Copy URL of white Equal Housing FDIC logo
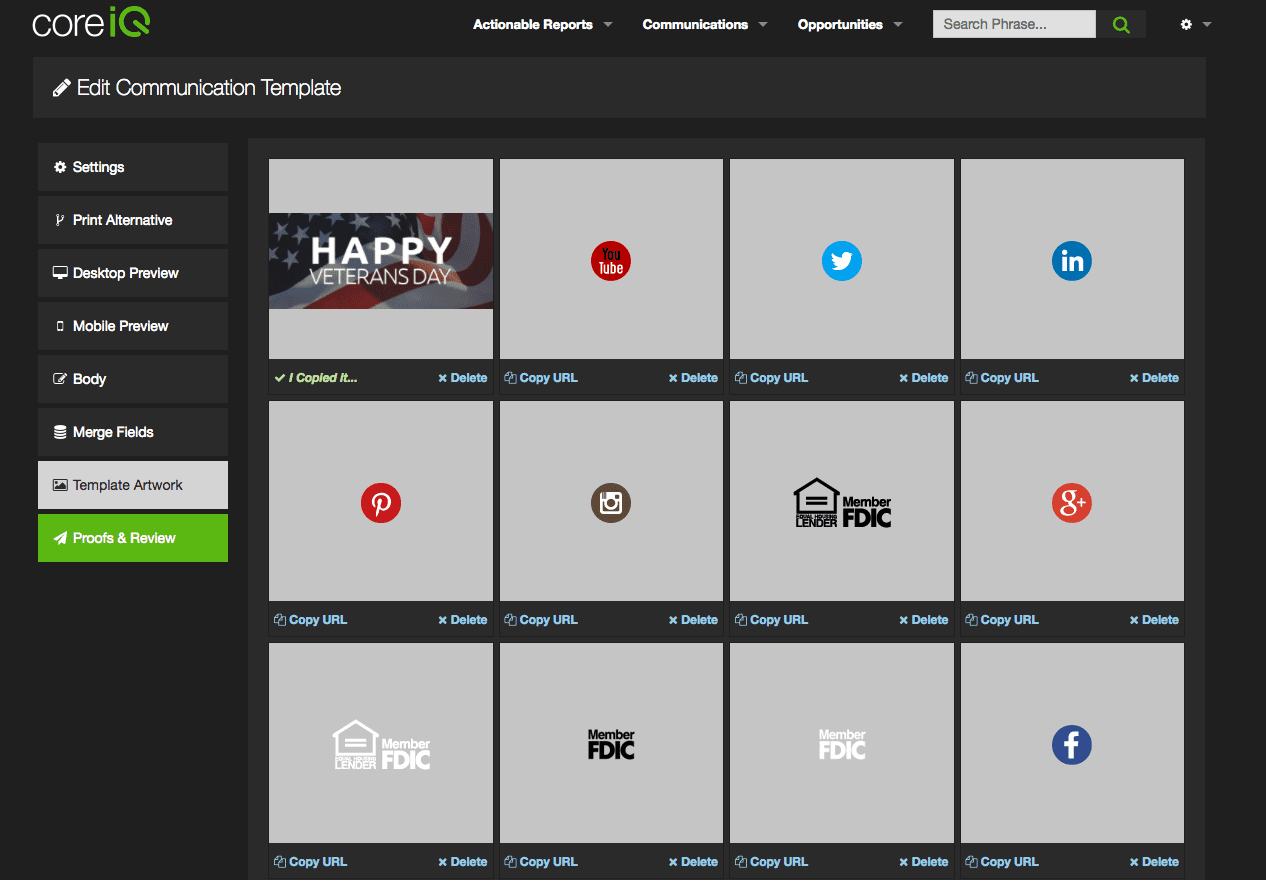The image size is (1266, 880). click(x=310, y=862)
